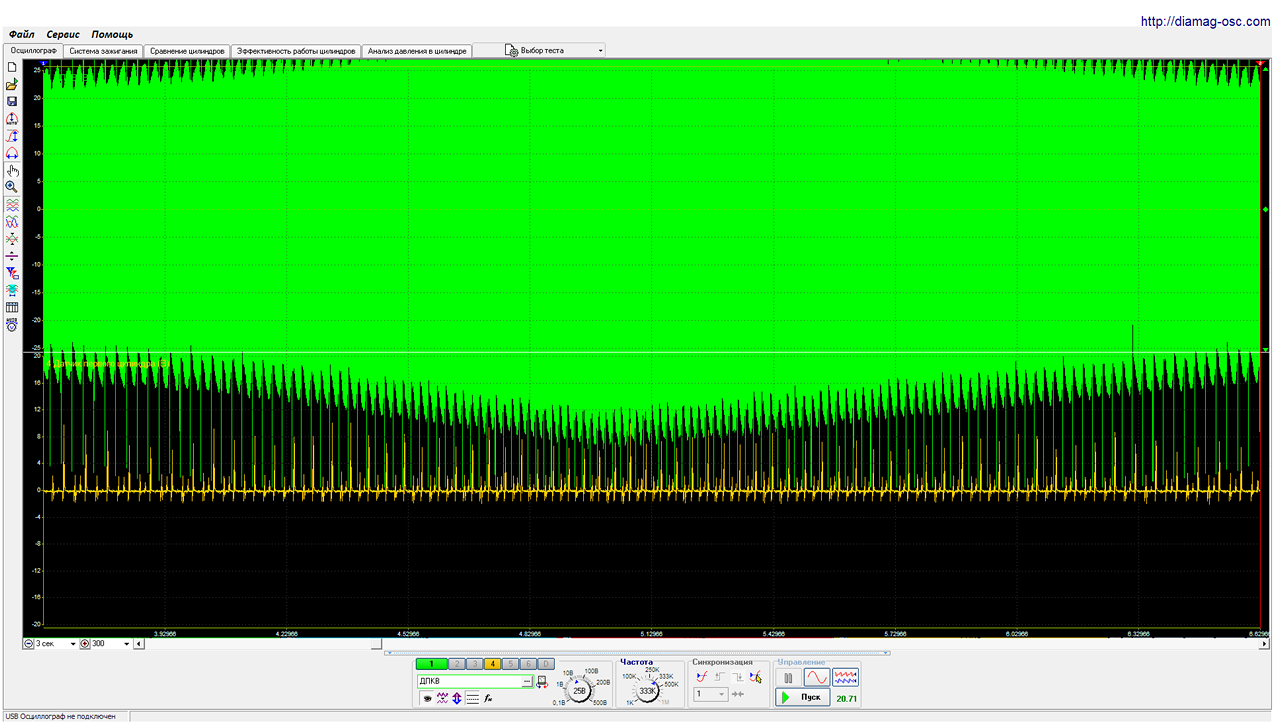1280x725 pixels.
Task: Select channel 6 button
Action: point(529,664)
